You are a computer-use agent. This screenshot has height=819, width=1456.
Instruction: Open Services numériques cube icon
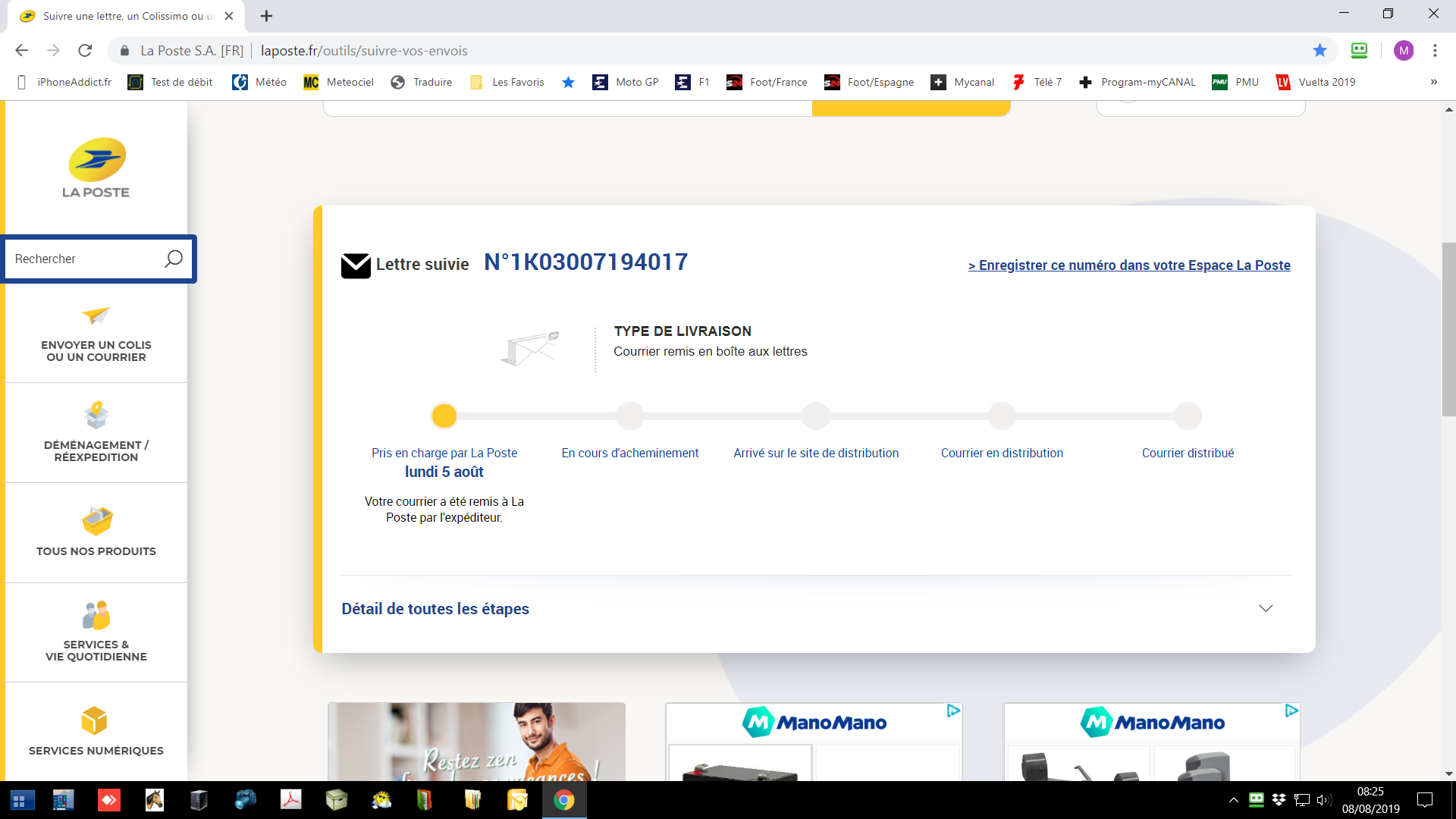95,720
